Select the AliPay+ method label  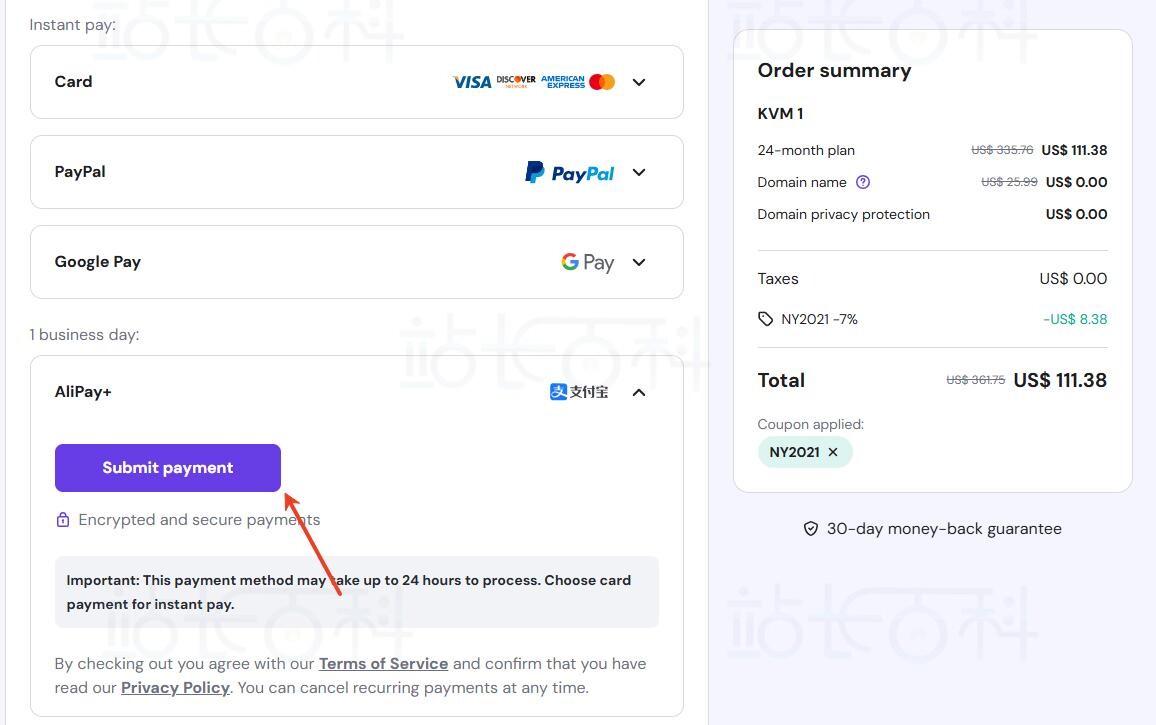(83, 392)
